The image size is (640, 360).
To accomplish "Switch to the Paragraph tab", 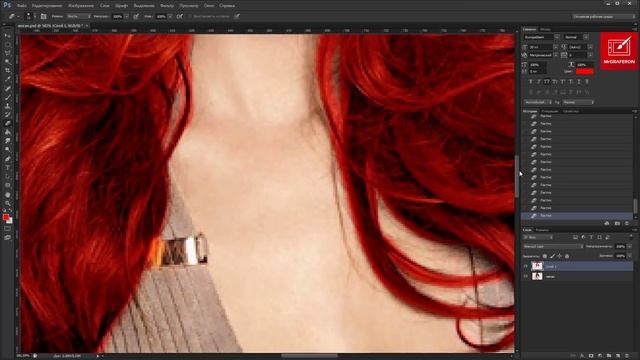I will [x=545, y=29].
